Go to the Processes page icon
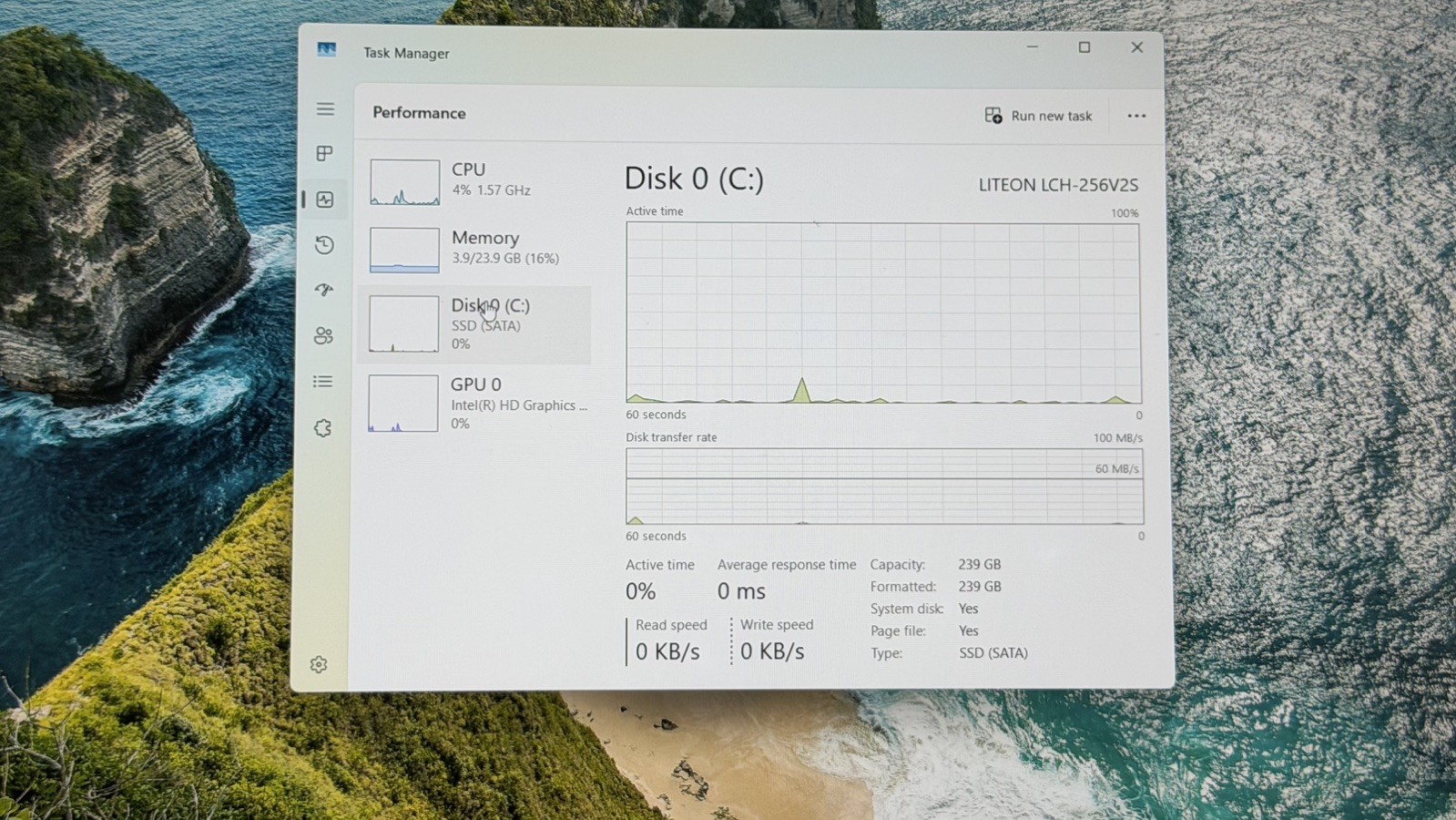The height and width of the screenshot is (820, 1456). (x=325, y=153)
